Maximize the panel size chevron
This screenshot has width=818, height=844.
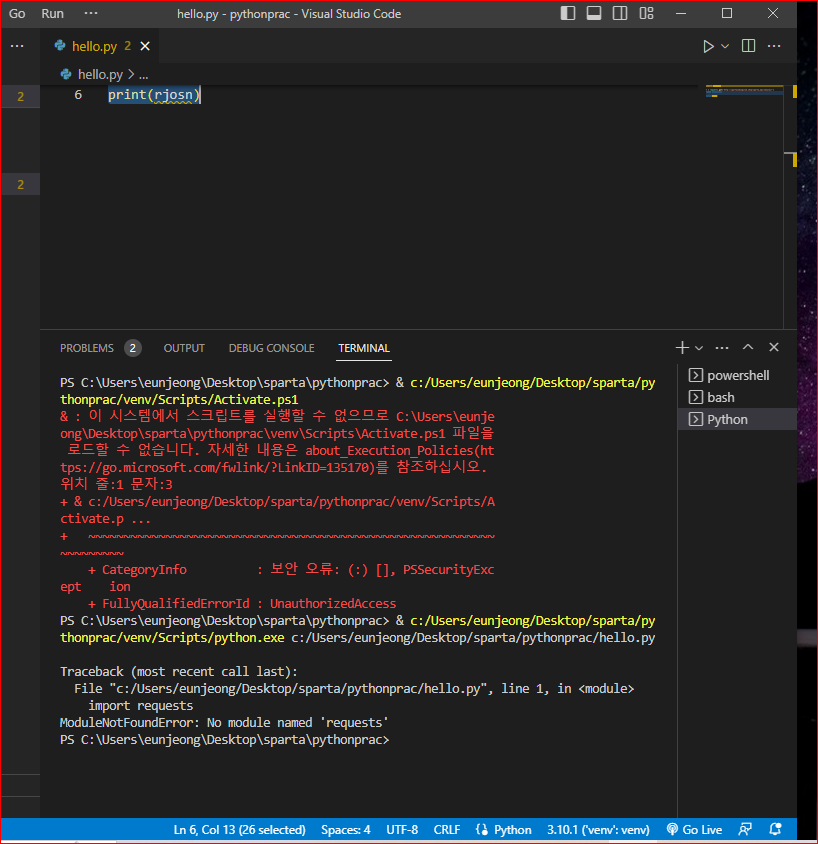tap(748, 347)
